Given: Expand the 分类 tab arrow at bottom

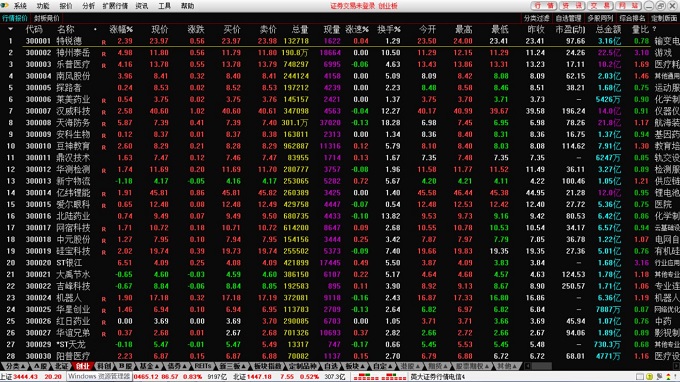Looking at the screenshot, I should click(15, 366).
